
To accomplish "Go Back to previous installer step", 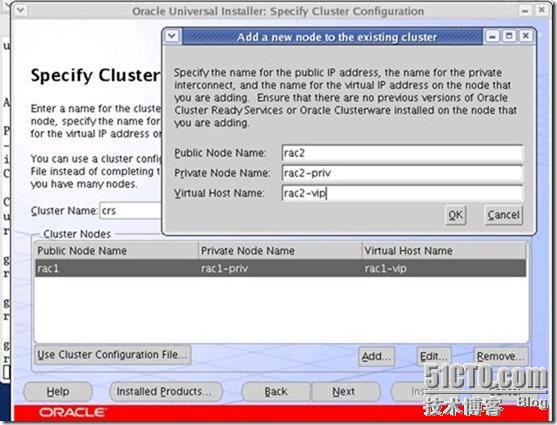I will [x=276, y=392].
